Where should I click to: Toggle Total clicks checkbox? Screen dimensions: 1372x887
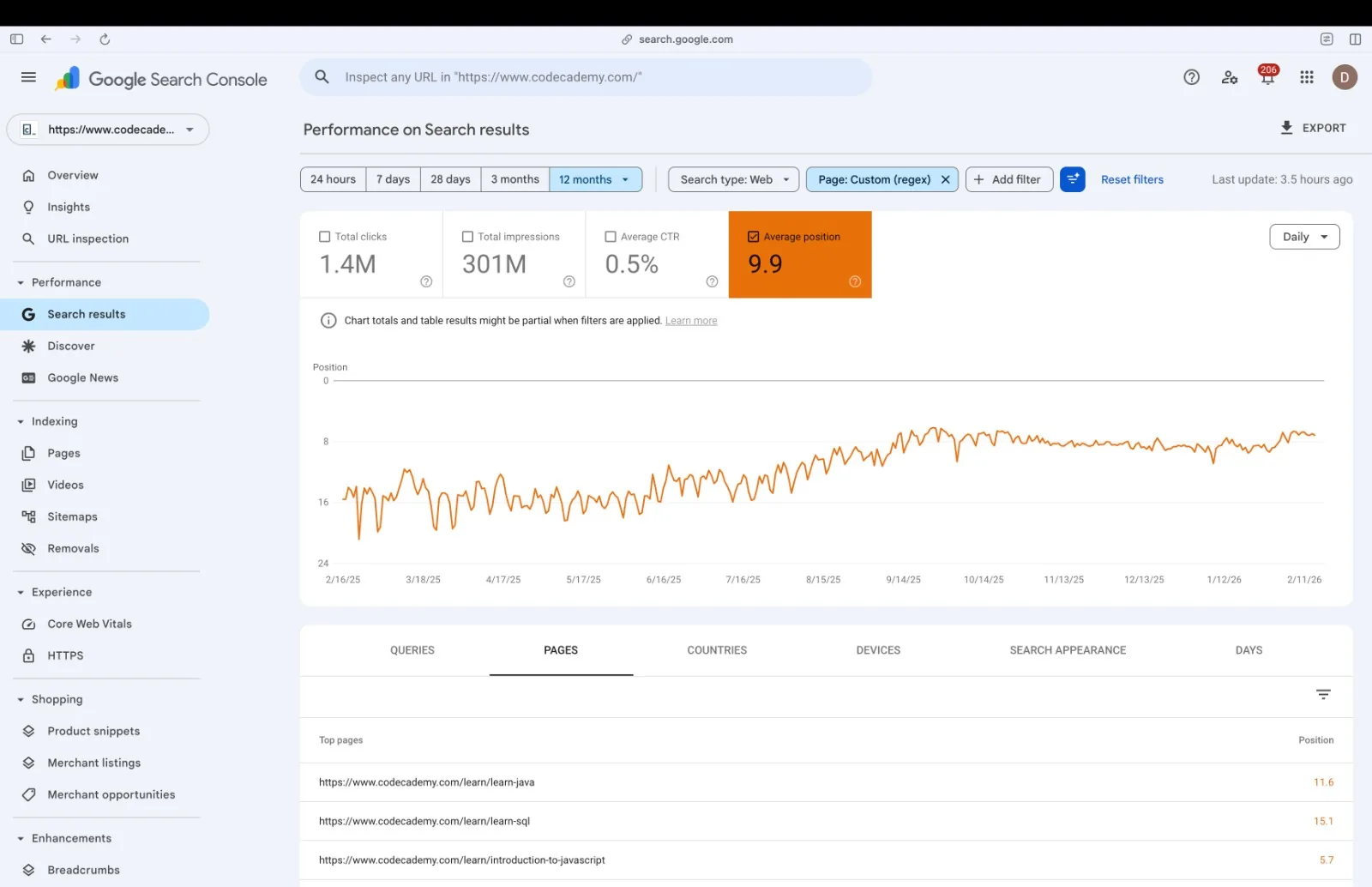point(324,237)
